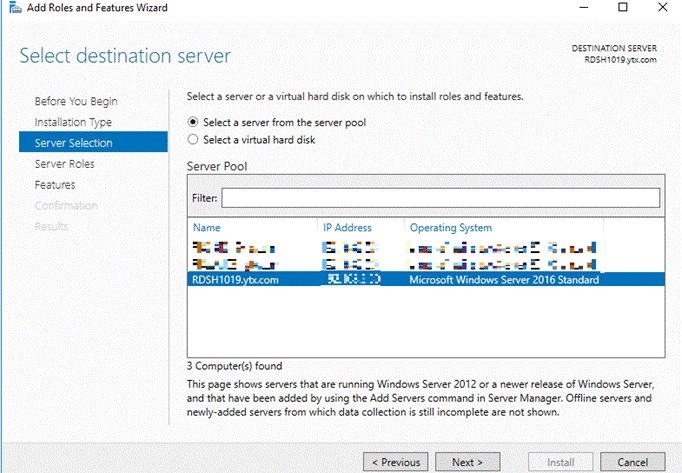This screenshot has width=682, height=473.
Task: Click Microsoft Windows Server 2016 Standard cell
Action: coord(504,279)
